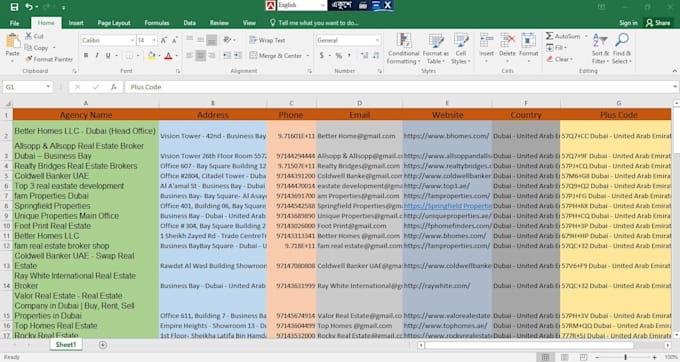Save the workbook with the Save icon
The width and height of the screenshot is (680, 362).
click(x=14, y=7)
